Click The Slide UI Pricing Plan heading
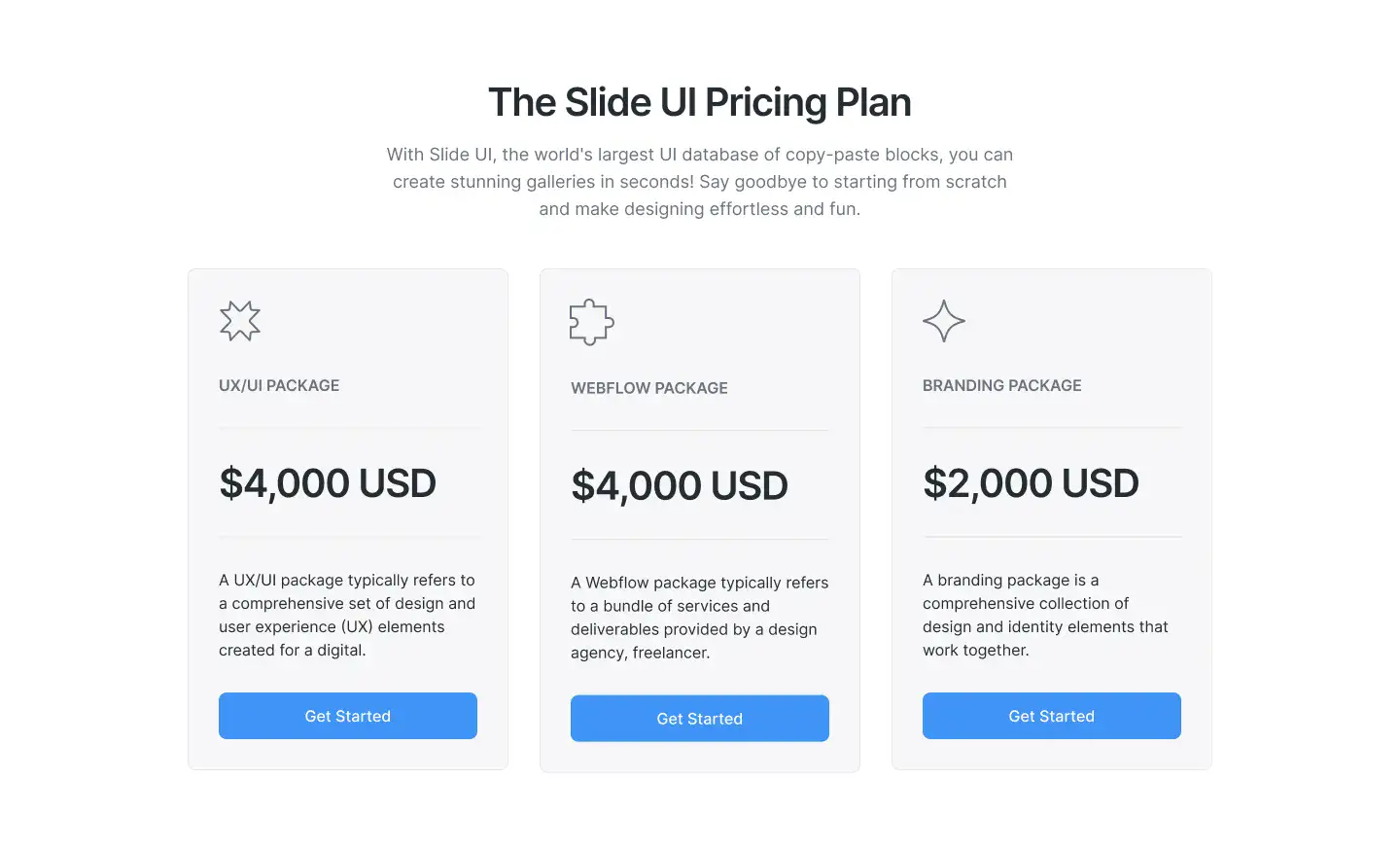 [700, 102]
